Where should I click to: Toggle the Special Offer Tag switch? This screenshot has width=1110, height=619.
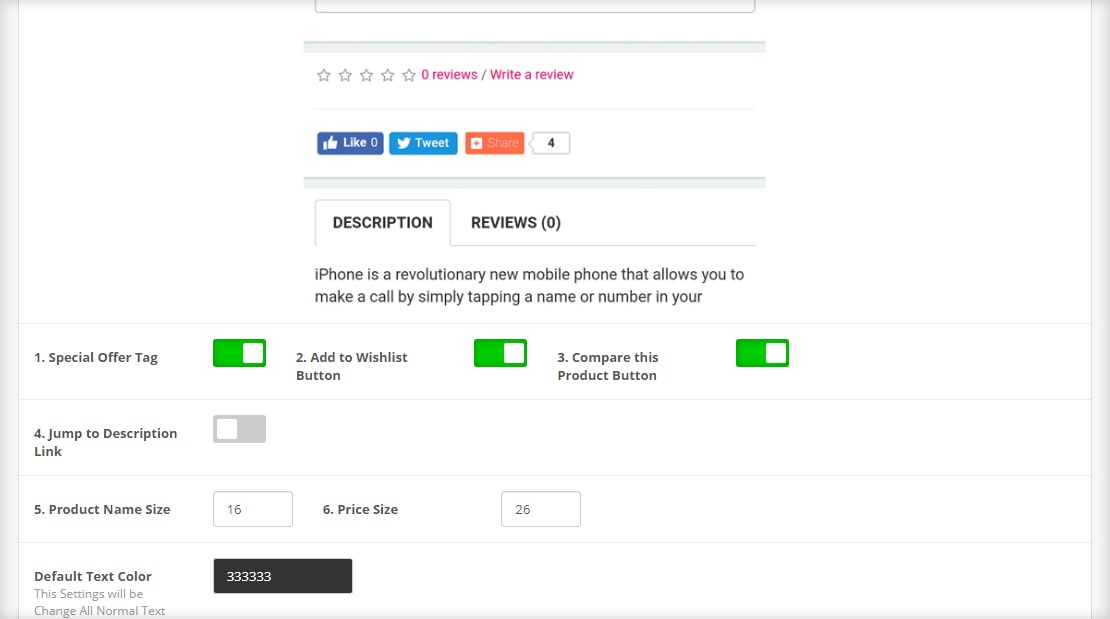tap(239, 353)
